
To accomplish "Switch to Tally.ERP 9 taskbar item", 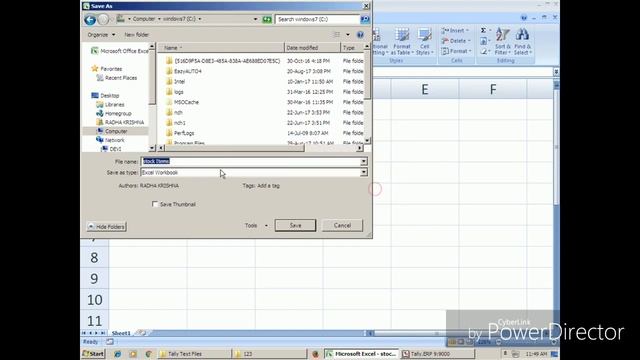I will (437, 354).
